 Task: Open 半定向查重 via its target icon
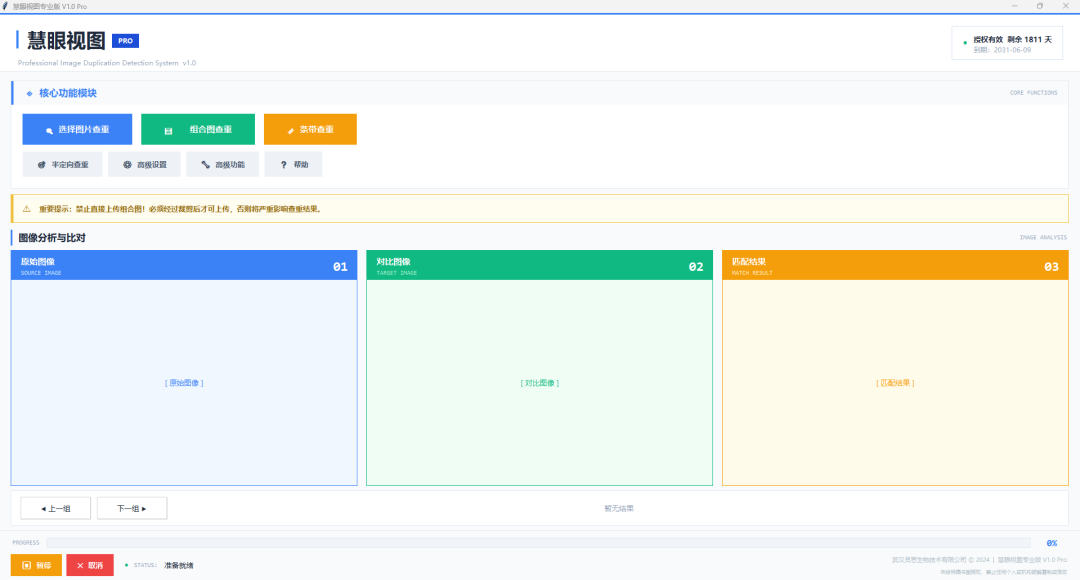(x=41, y=165)
